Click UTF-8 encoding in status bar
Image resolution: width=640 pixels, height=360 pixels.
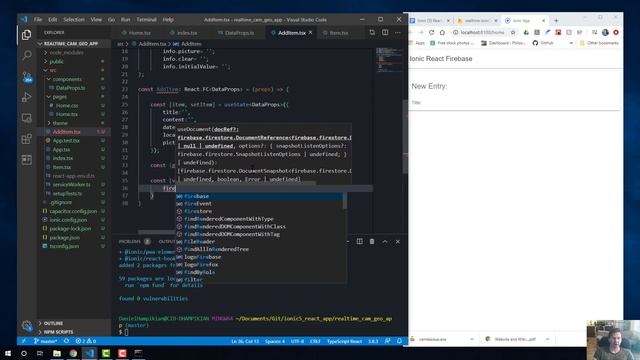click(x=297, y=341)
